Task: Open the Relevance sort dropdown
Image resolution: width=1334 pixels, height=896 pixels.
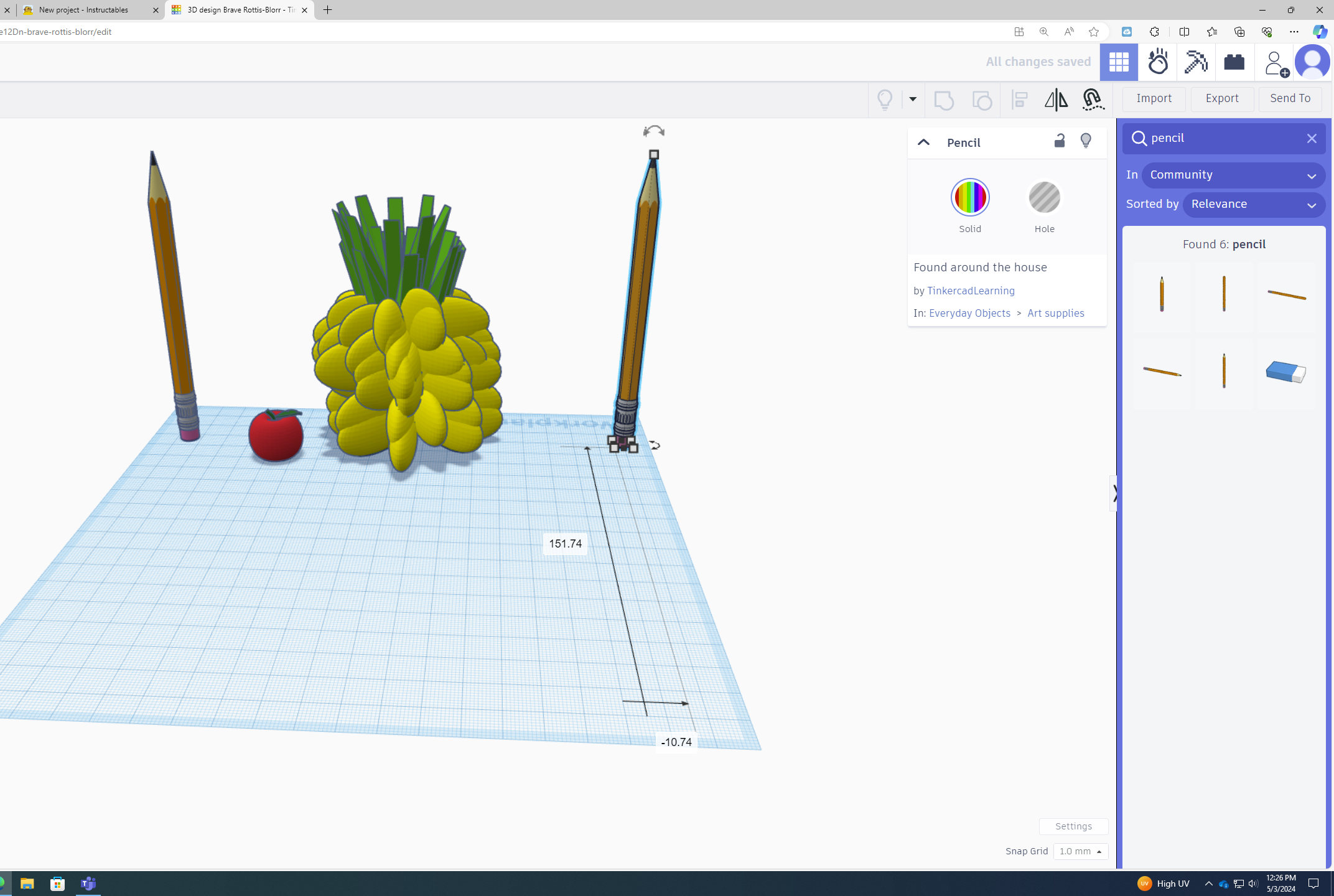Action: pos(1253,204)
